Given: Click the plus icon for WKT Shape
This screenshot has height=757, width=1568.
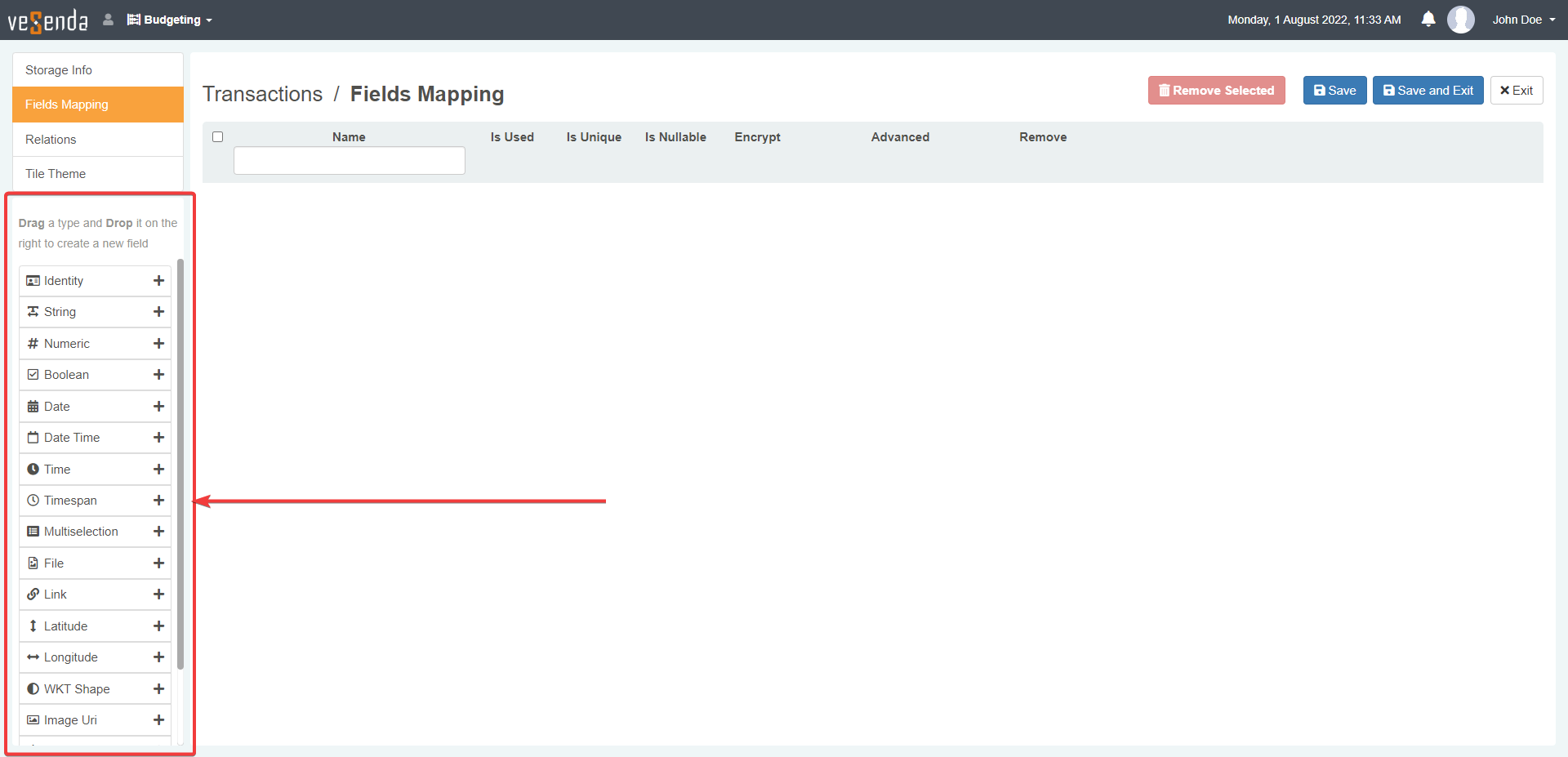Looking at the screenshot, I should point(158,689).
